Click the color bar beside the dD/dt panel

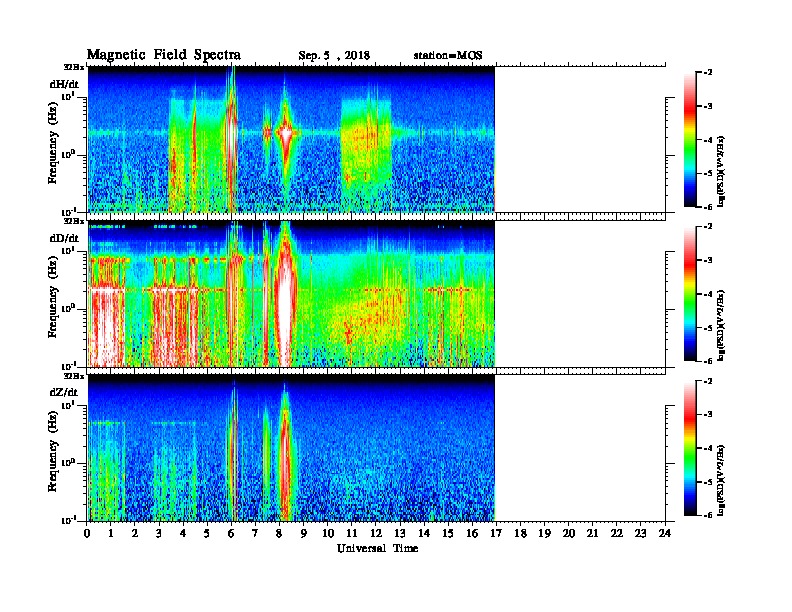pos(690,293)
